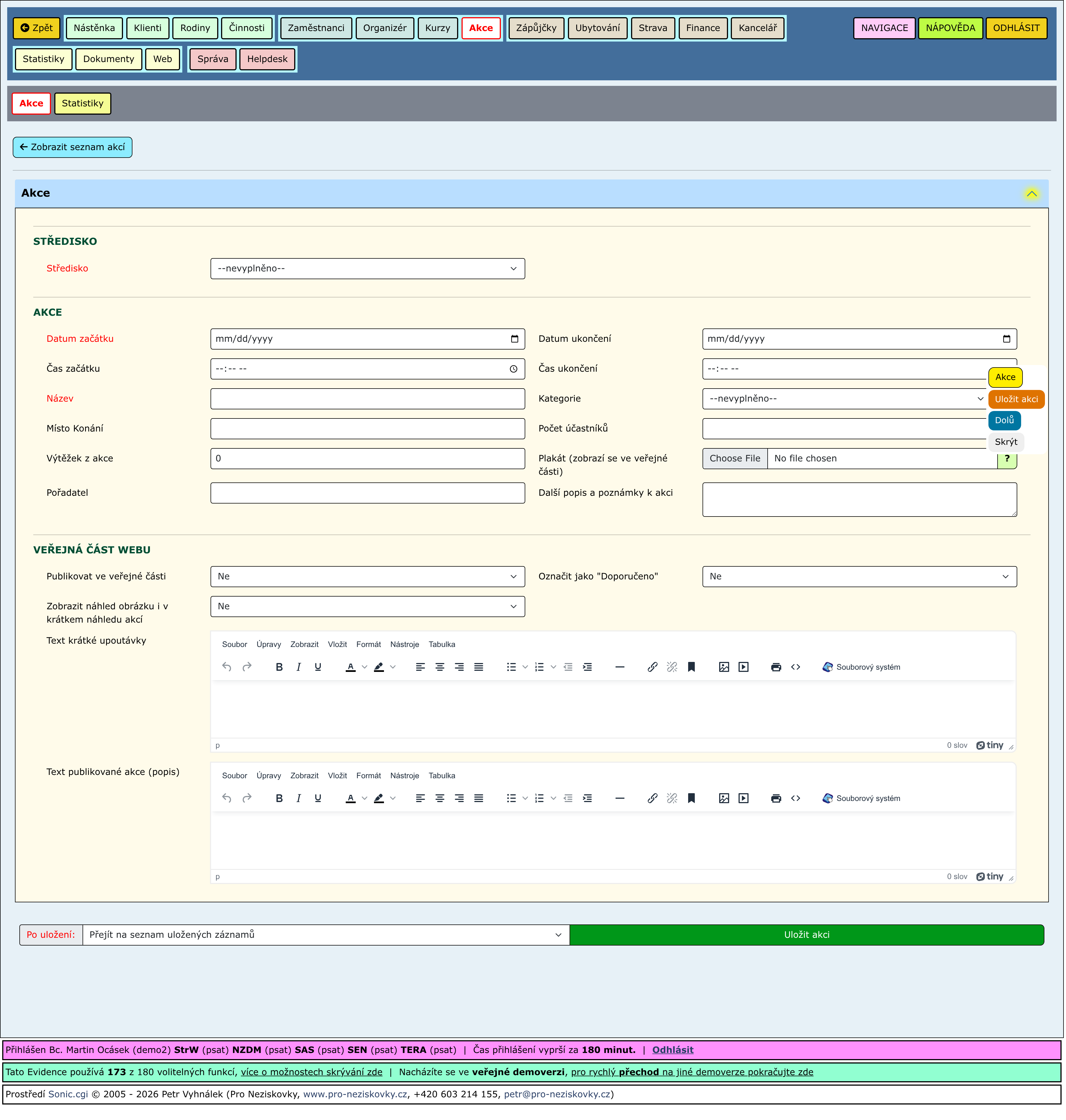Click Italic icon in published text editor
Image resolution: width=1066 pixels, height=1120 pixels.
(x=298, y=798)
